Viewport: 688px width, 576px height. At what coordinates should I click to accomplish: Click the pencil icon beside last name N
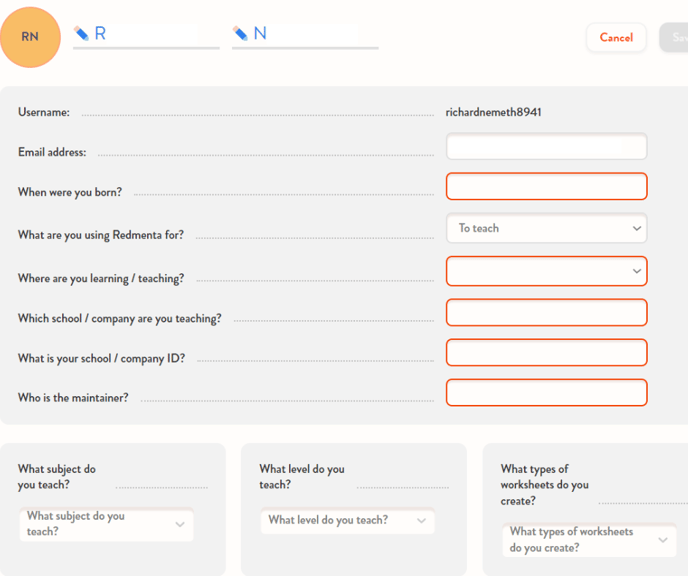(240, 34)
